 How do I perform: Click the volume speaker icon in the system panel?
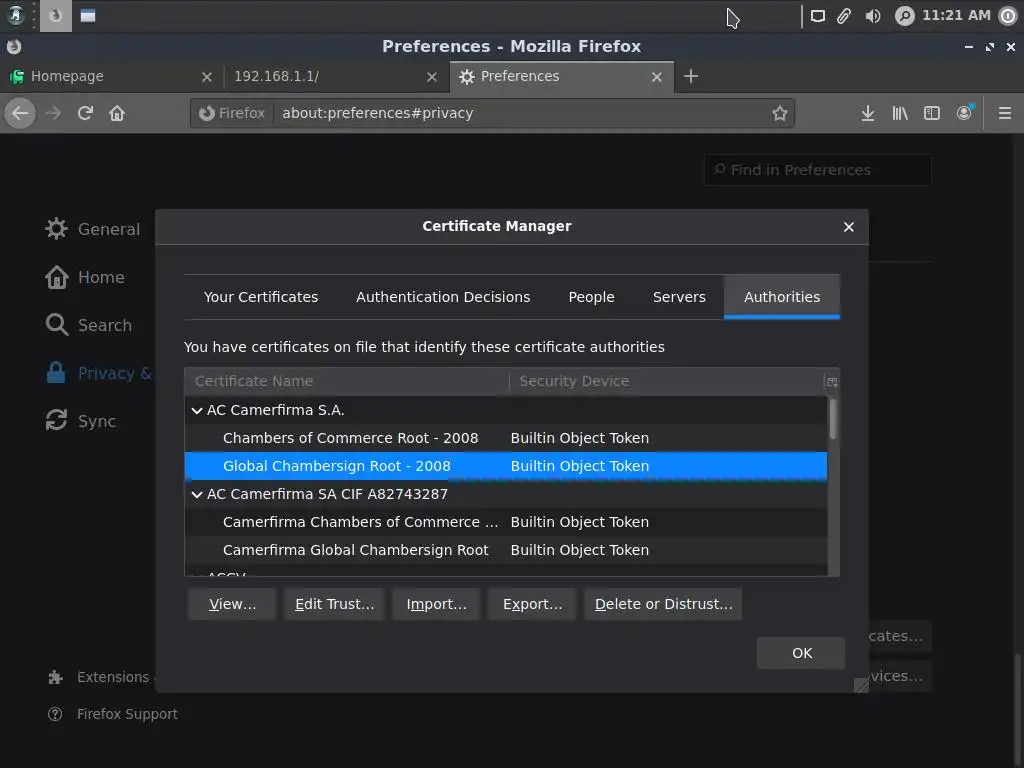pos(873,16)
